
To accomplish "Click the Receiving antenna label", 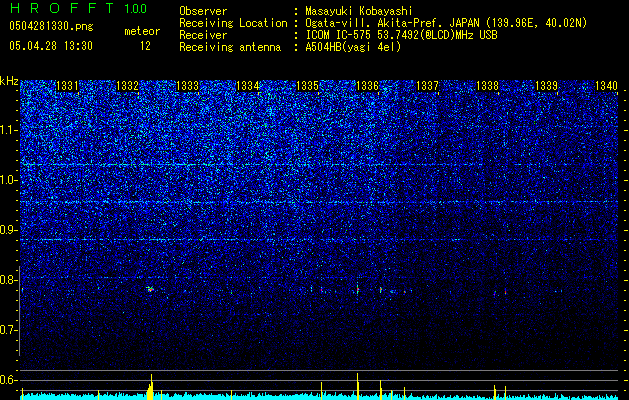I will coord(230,47).
